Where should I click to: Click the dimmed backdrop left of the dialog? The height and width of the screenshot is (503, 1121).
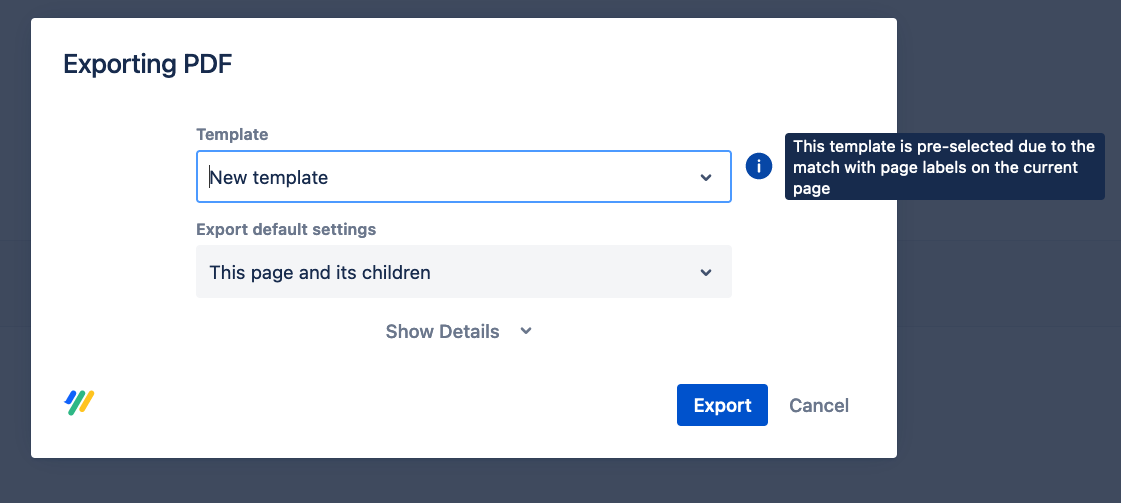[x=15, y=250]
